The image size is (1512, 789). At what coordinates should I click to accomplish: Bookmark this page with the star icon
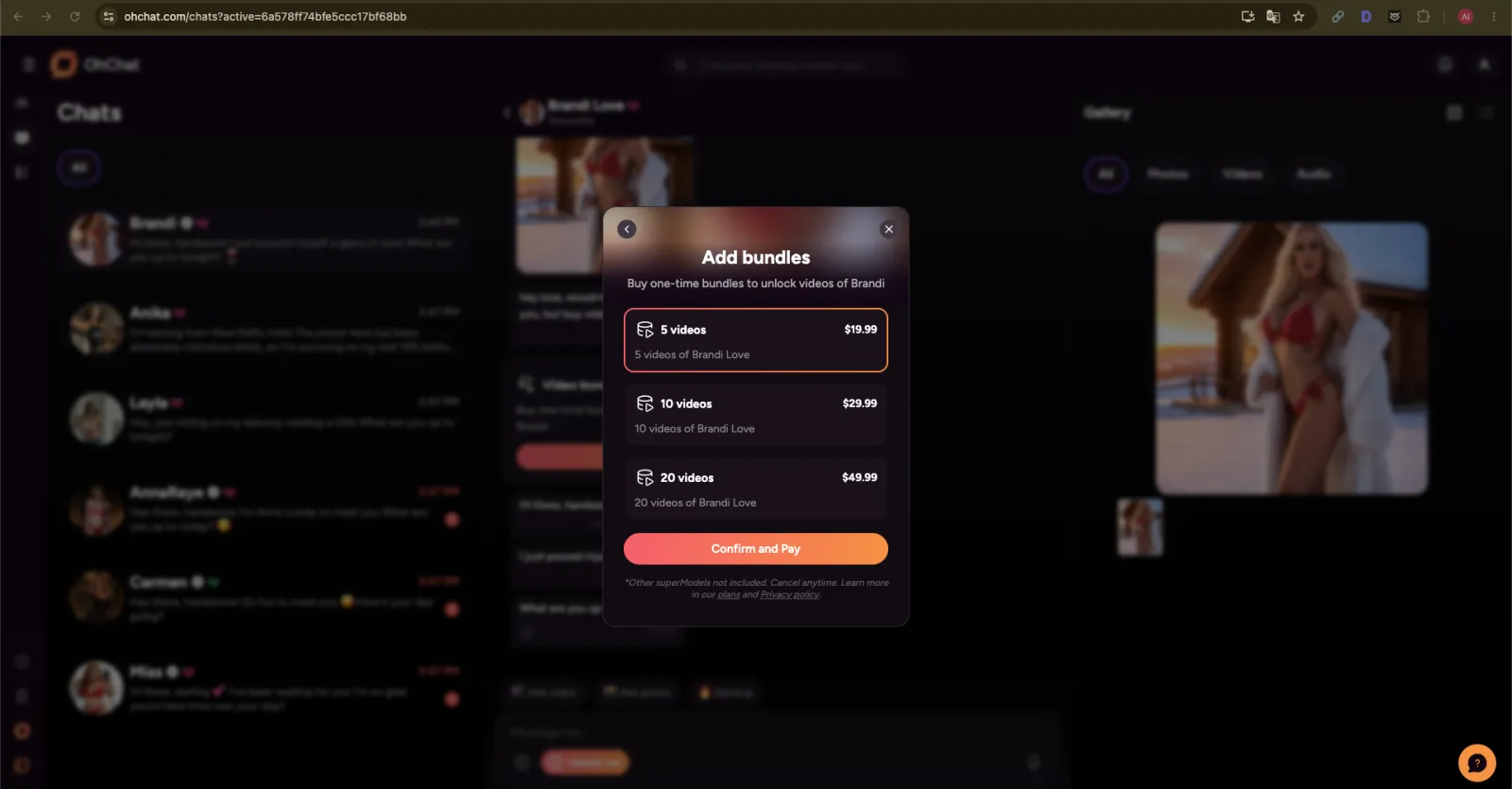pyautogui.click(x=1298, y=16)
